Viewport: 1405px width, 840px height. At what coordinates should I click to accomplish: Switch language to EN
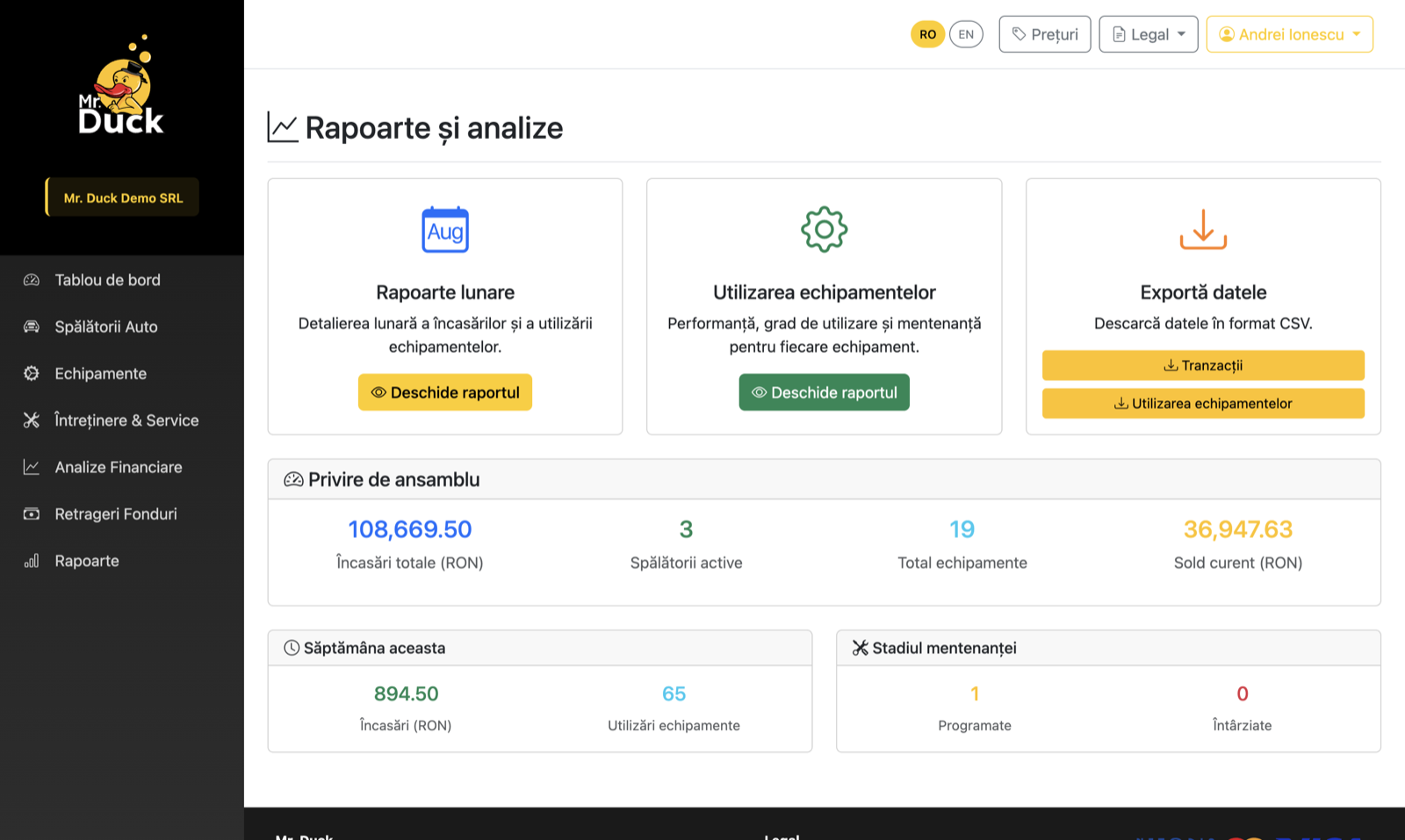tap(966, 34)
